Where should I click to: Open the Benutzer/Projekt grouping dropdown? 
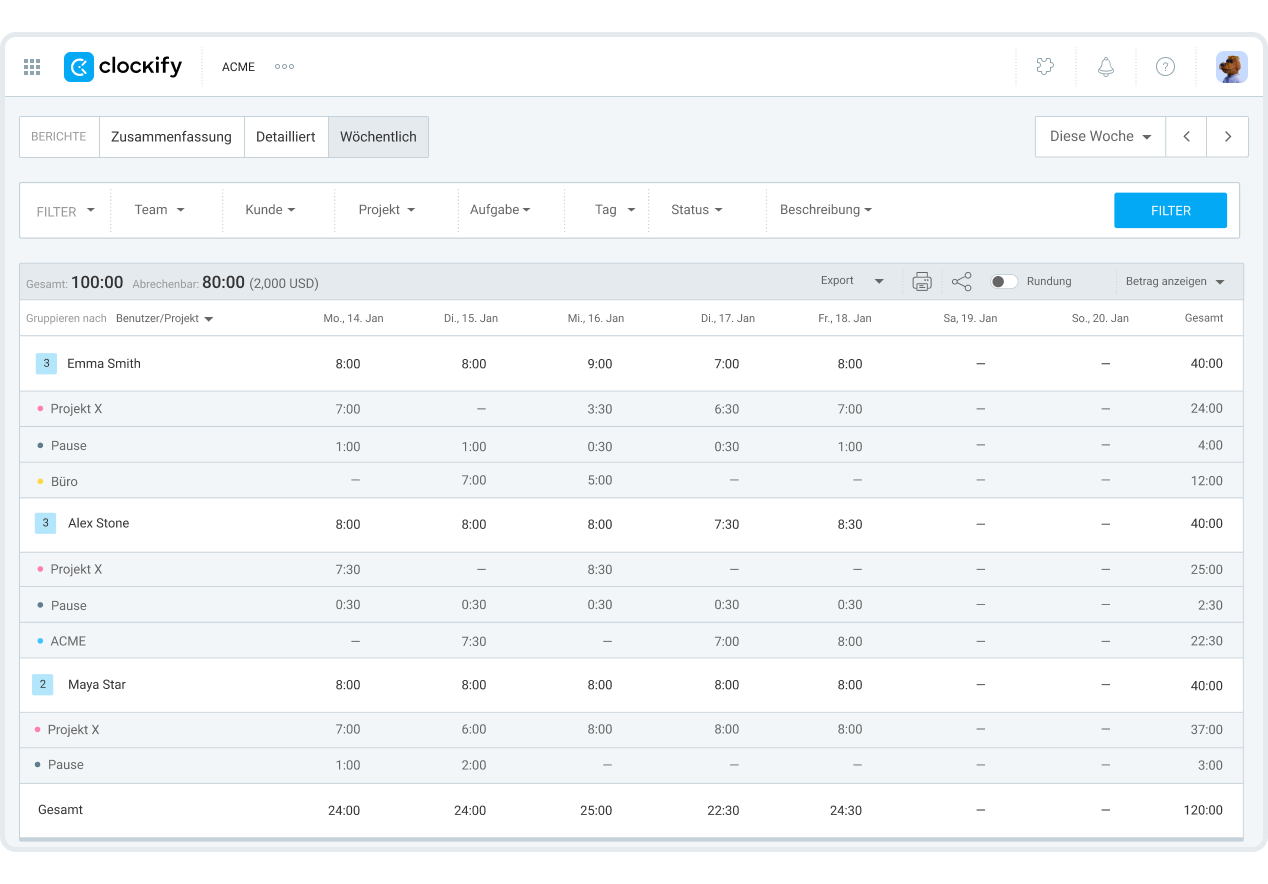tap(164, 319)
